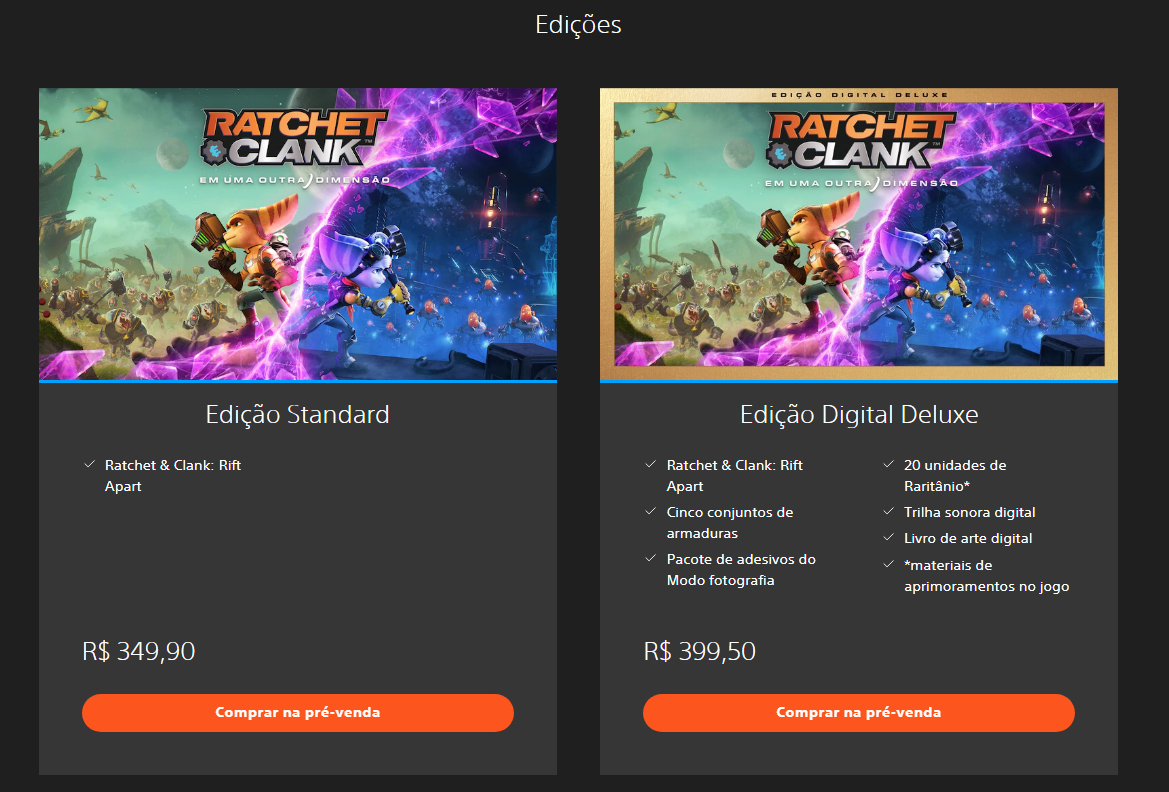The width and height of the screenshot is (1169, 792).
Task: Click the Livro de arte digital text
Action: tap(968, 538)
